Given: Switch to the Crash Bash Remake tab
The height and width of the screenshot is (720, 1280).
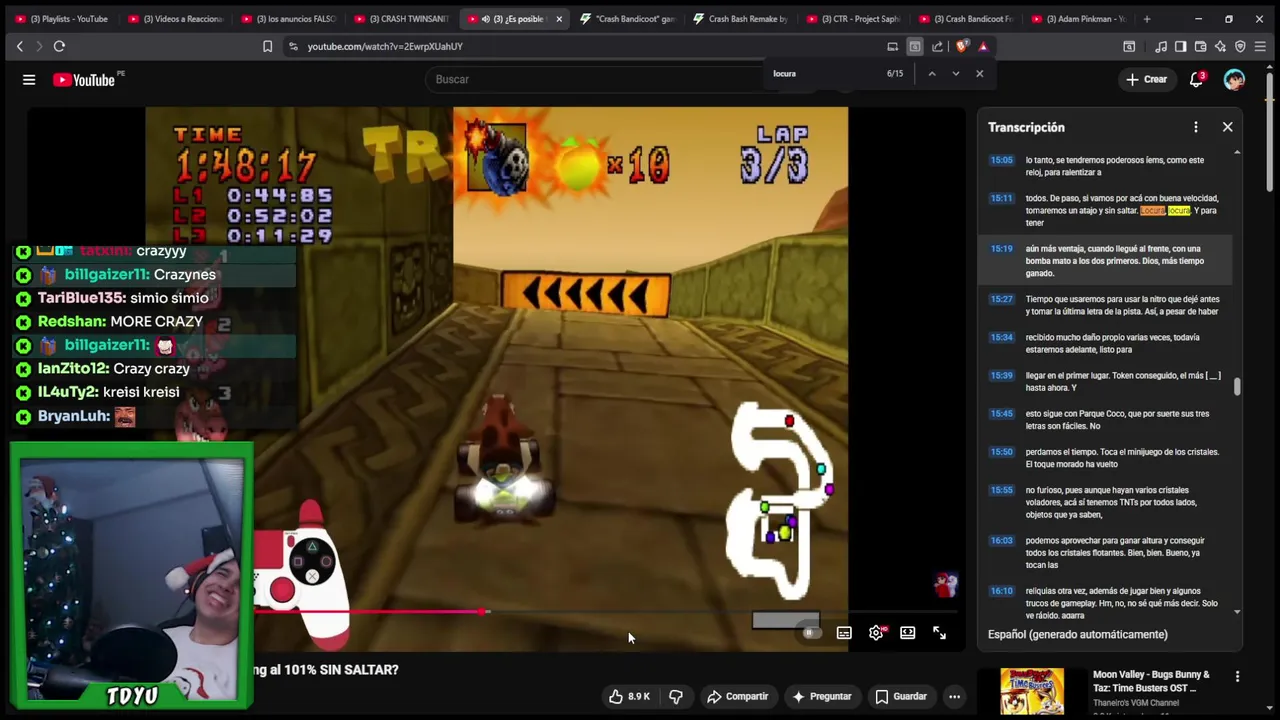Looking at the screenshot, I should pyautogui.click(x=741, y=19).
